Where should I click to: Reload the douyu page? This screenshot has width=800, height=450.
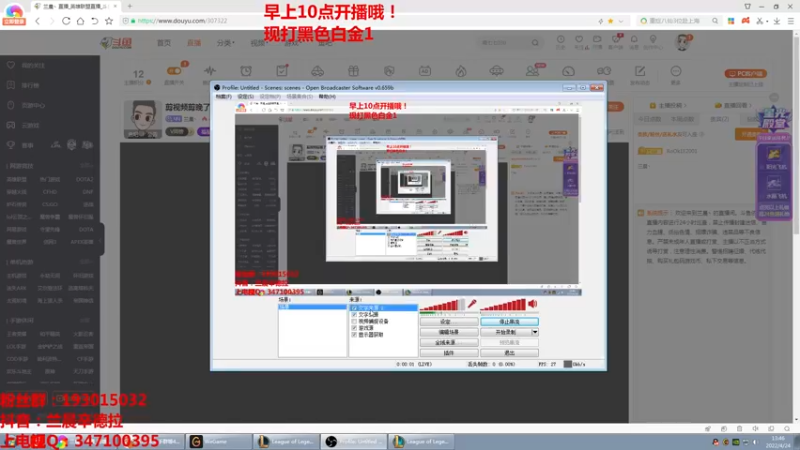click(66, 21)
